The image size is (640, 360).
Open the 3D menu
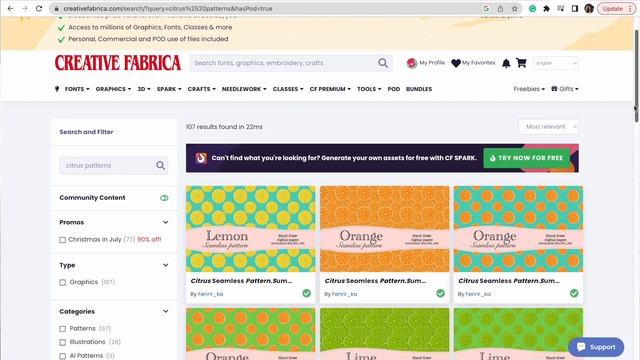(x=144, y=89)
